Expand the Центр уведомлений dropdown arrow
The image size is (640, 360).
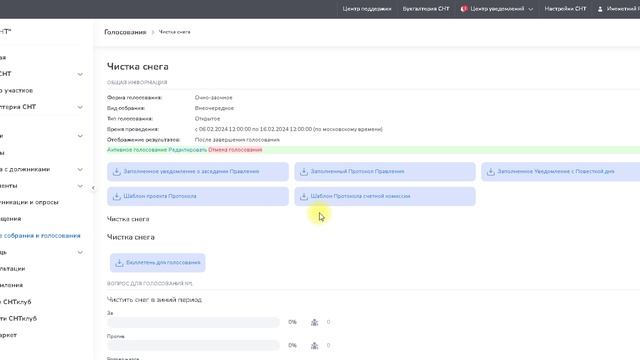531,9
